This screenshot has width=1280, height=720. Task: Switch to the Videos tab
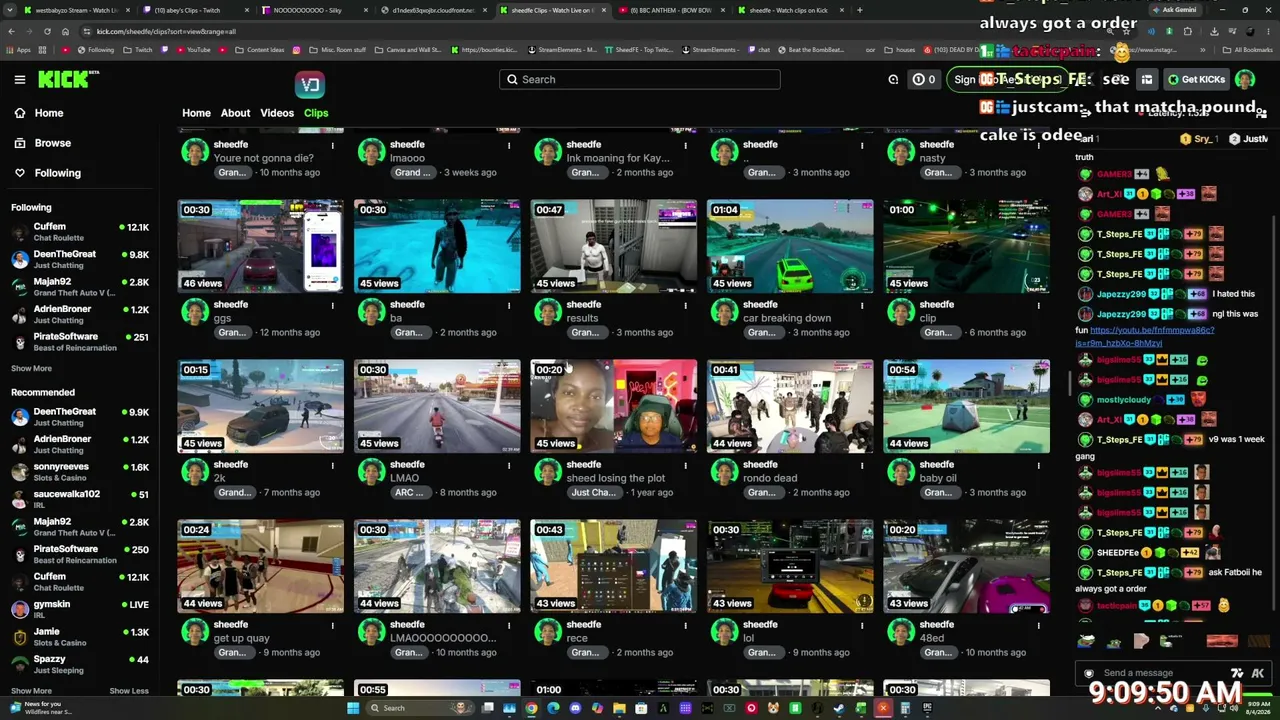click(x=277, y=113)
